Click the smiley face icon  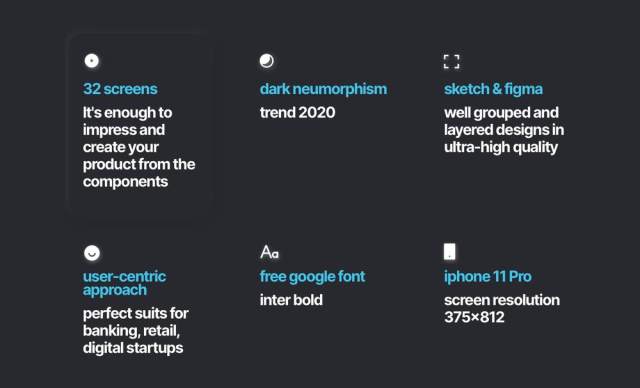[x=92, y=253]
